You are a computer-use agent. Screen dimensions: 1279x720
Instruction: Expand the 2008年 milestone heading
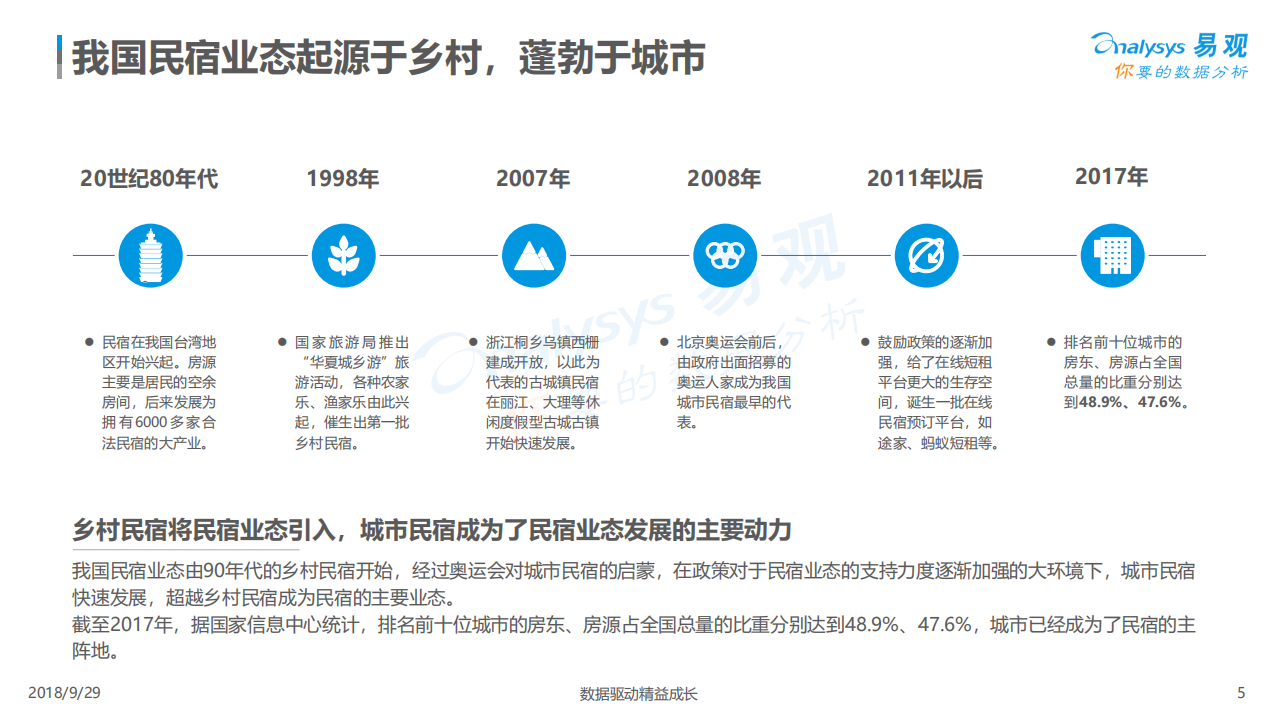click(722, 179)
